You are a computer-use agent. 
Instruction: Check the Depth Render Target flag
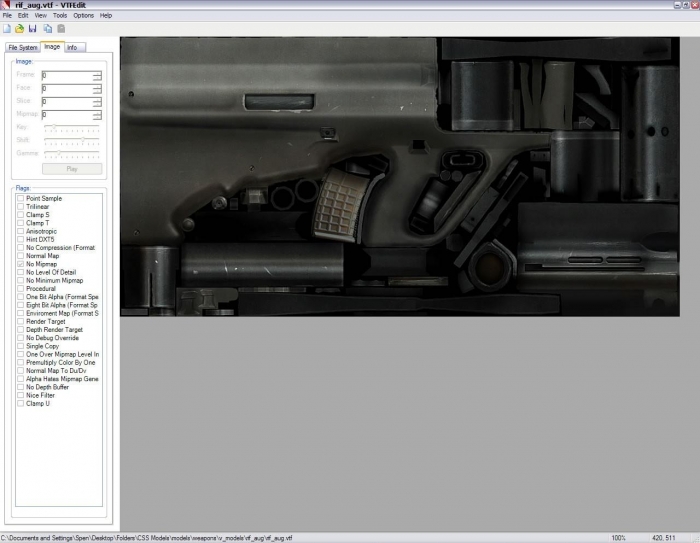pyautogui.click(x=21, y=330)
